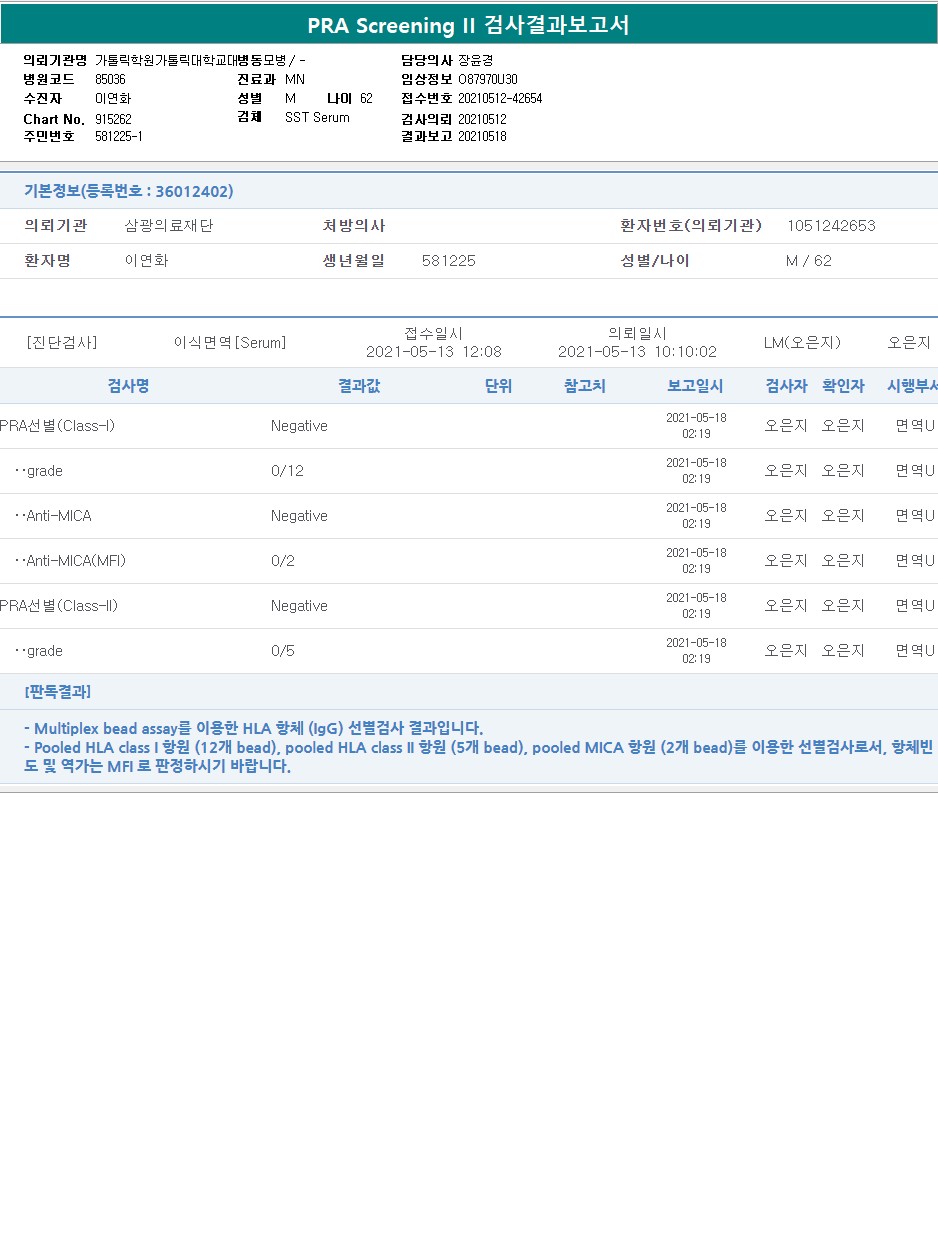
Task: Click the PRA선별(Class-II) row name
Action: pyautogui.click(x=59, y=606)
